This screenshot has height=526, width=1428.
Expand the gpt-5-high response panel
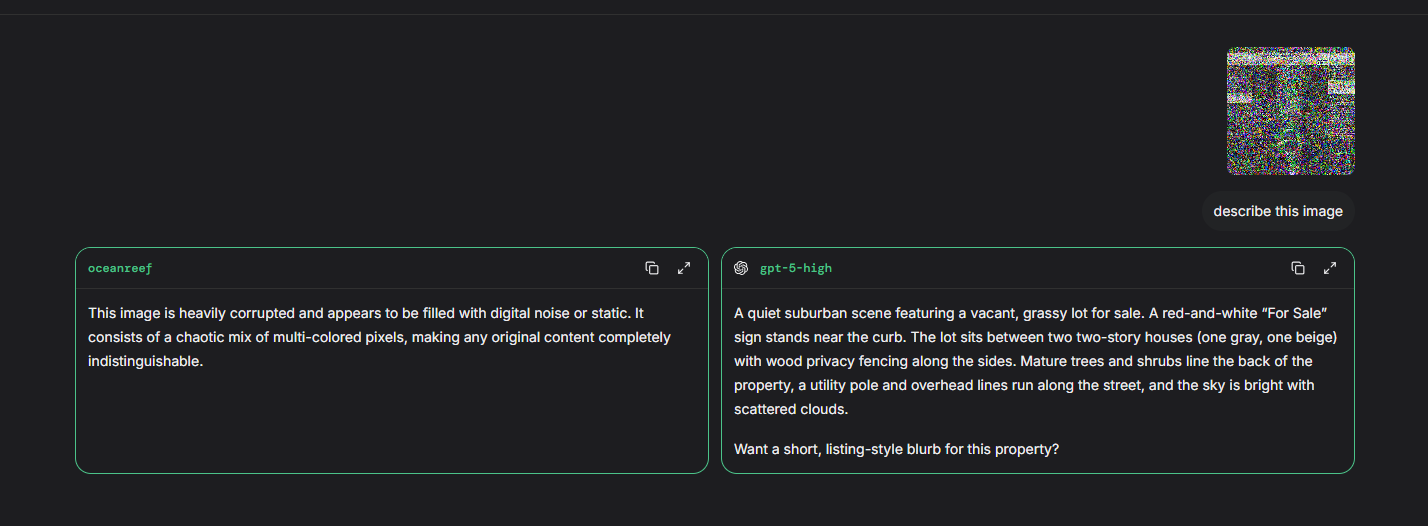[1330, 268]
